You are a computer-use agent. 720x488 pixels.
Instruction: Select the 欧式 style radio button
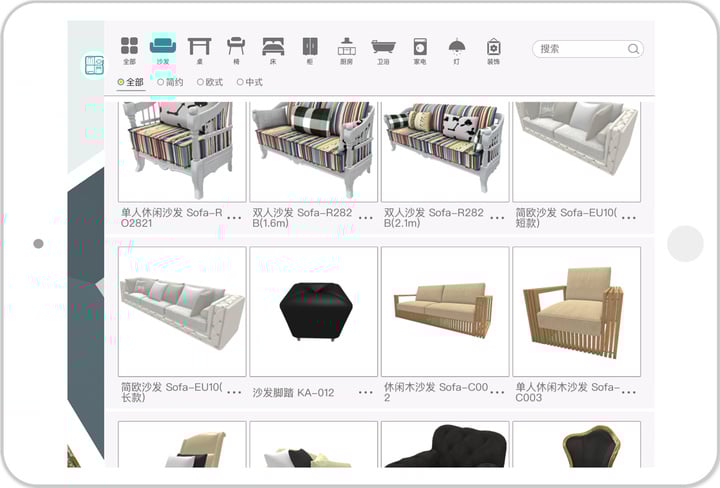(210, 82)
